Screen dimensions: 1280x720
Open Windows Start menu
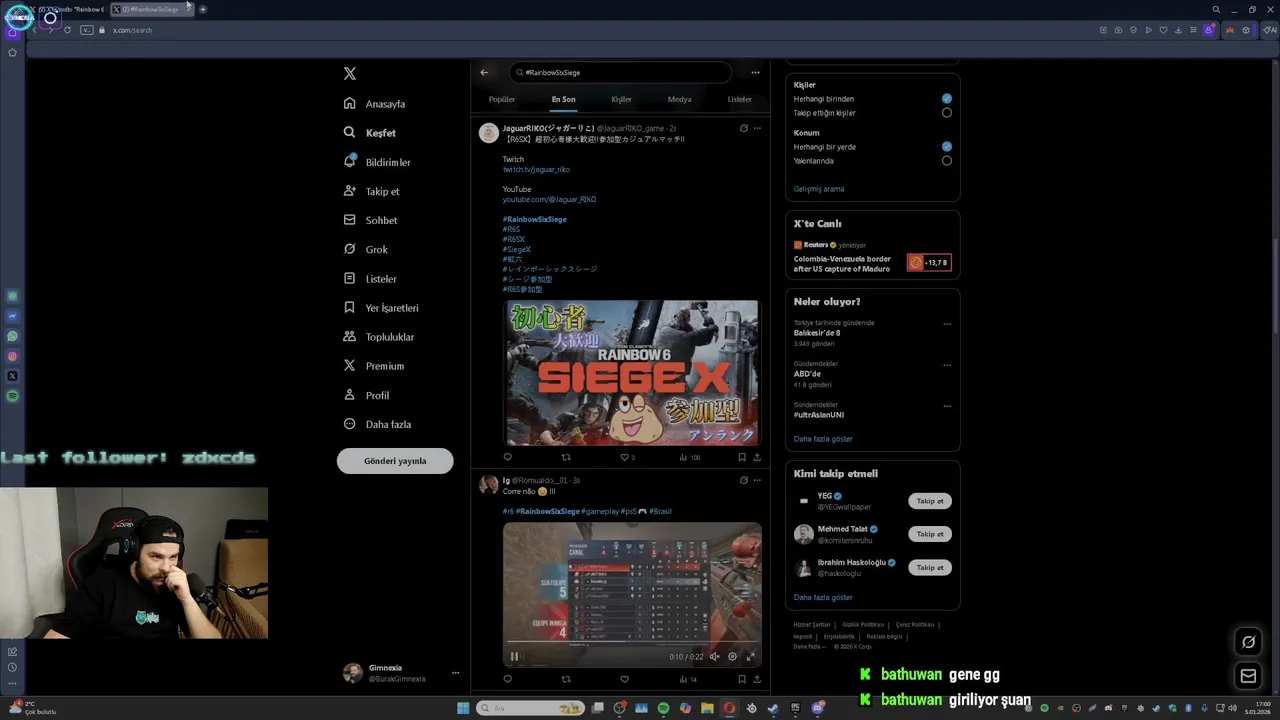(x=463, y=708)
